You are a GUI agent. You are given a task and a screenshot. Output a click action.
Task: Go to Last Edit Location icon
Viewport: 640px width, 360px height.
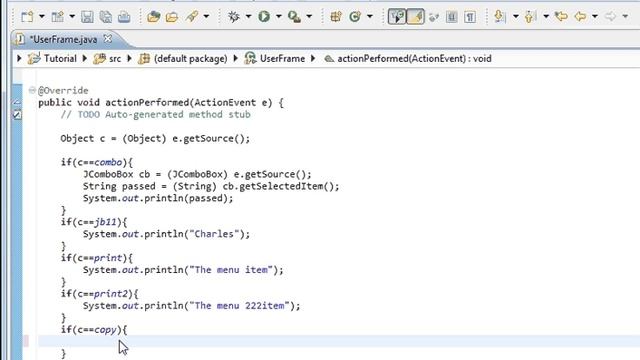[x=561, y=17]
